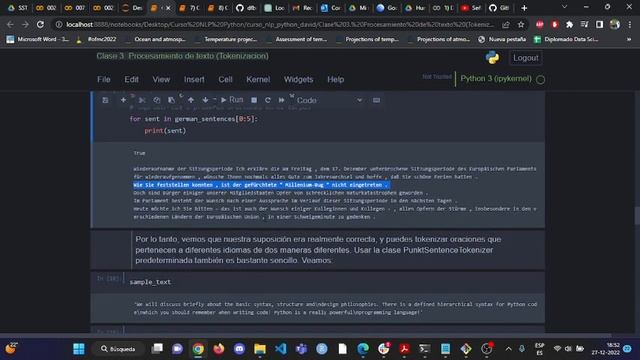640x360 pixels.
Task: Click the taskbar clock showing 27-12-2022
Action: tap(607, 349)
